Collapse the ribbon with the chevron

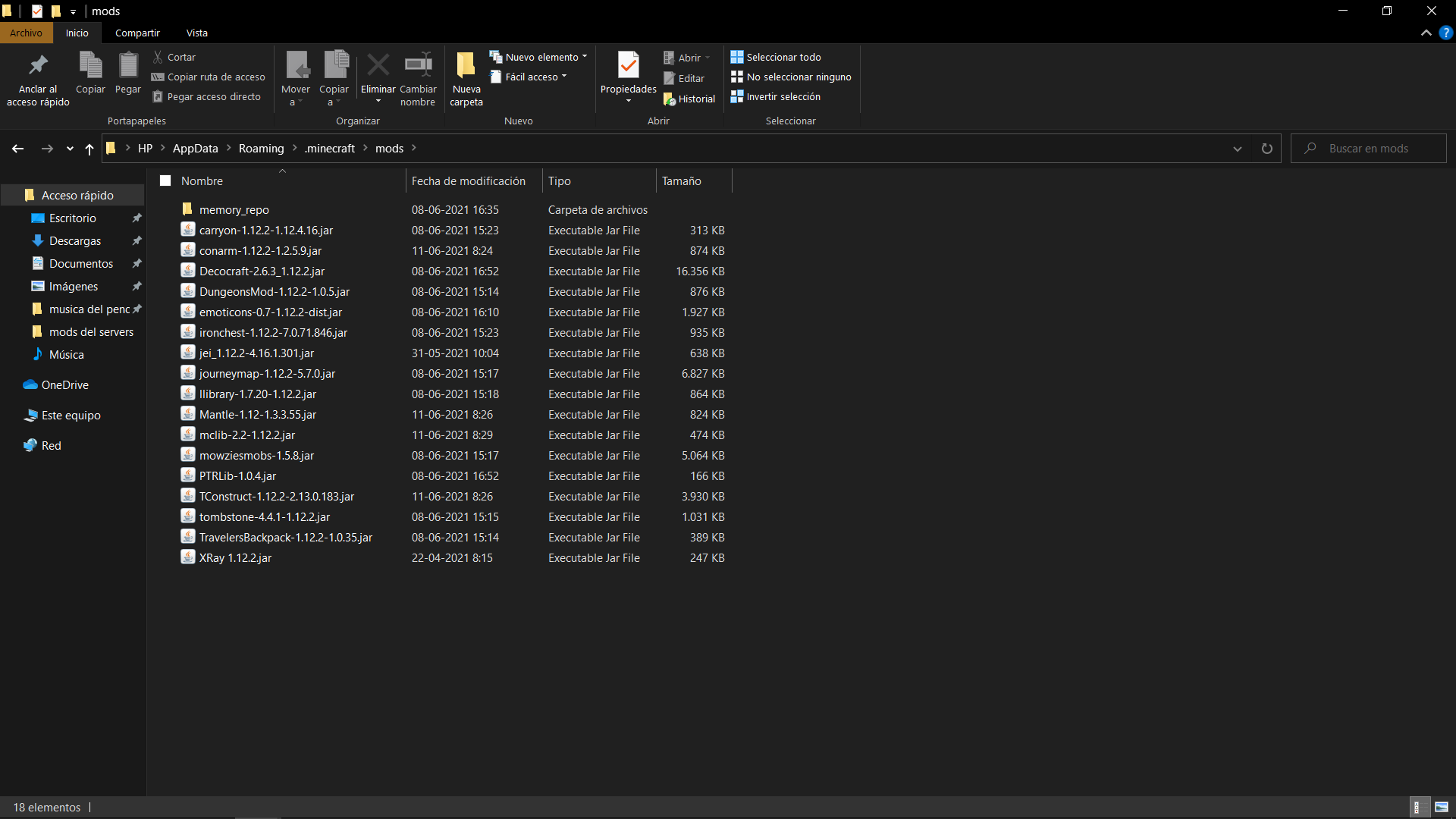click(x=1426, y=33)
